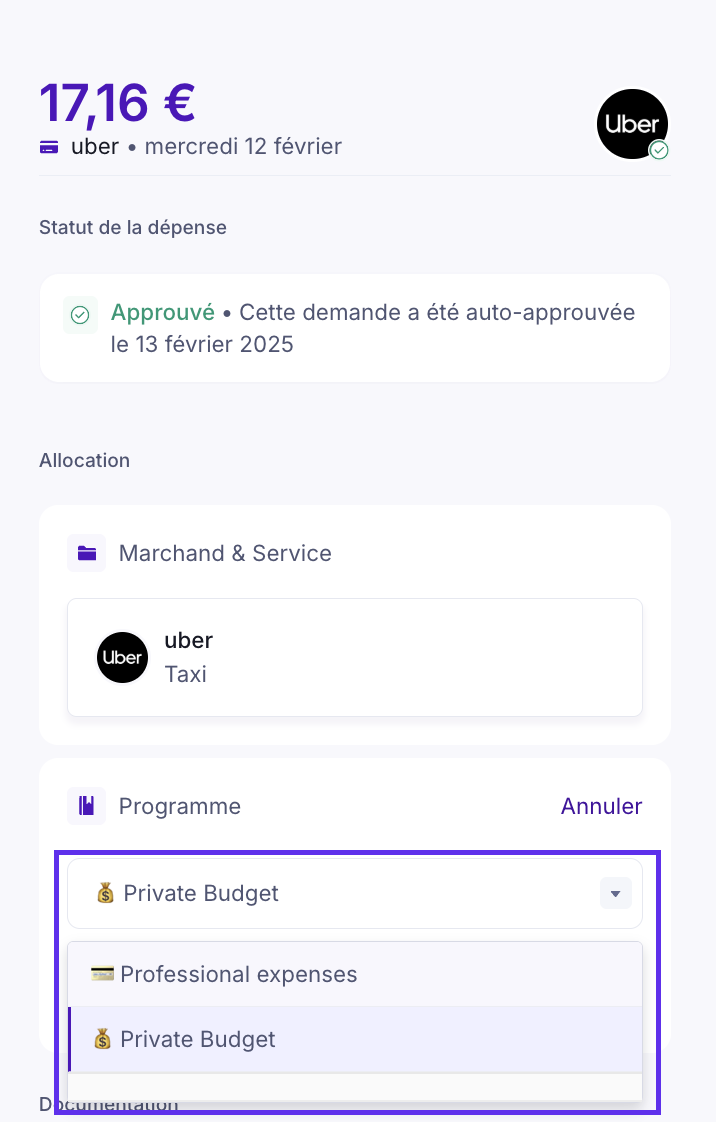Click the payment card icon beside uber

pyautogui.click(x=49, y=147)
